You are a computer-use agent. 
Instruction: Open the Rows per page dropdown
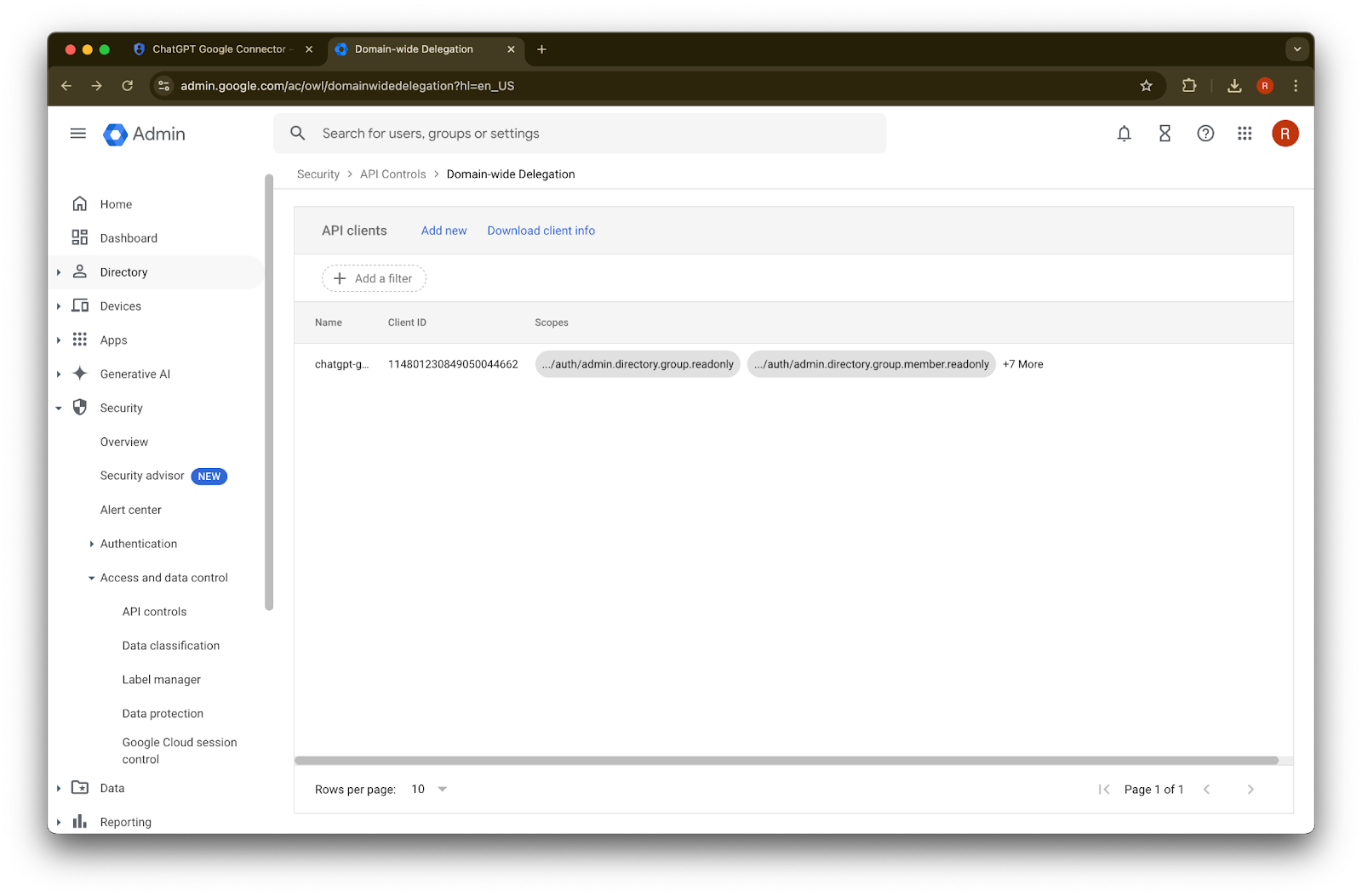pos(429,790)
